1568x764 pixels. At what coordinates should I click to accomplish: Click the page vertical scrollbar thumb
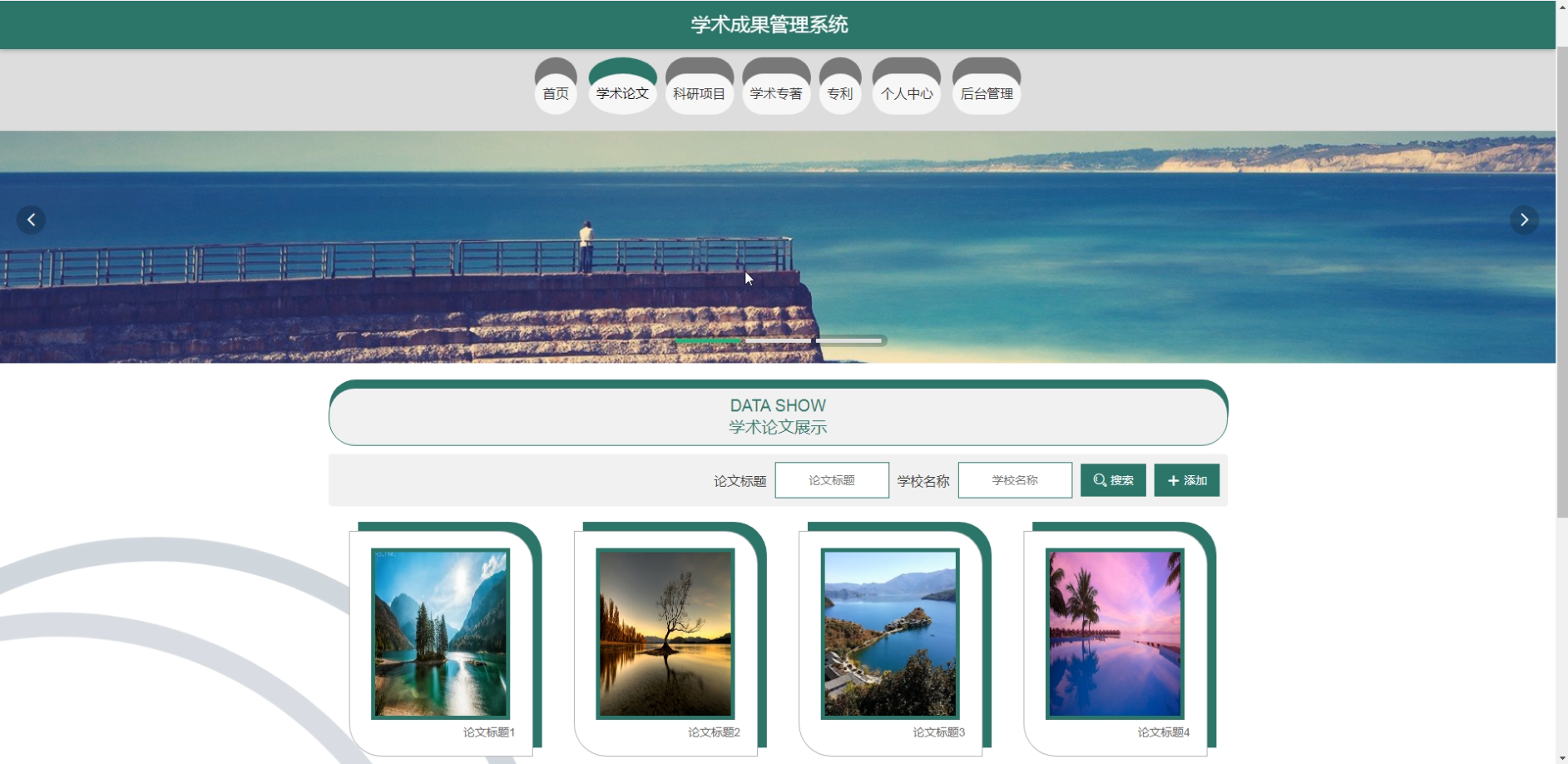[1562, 283]
